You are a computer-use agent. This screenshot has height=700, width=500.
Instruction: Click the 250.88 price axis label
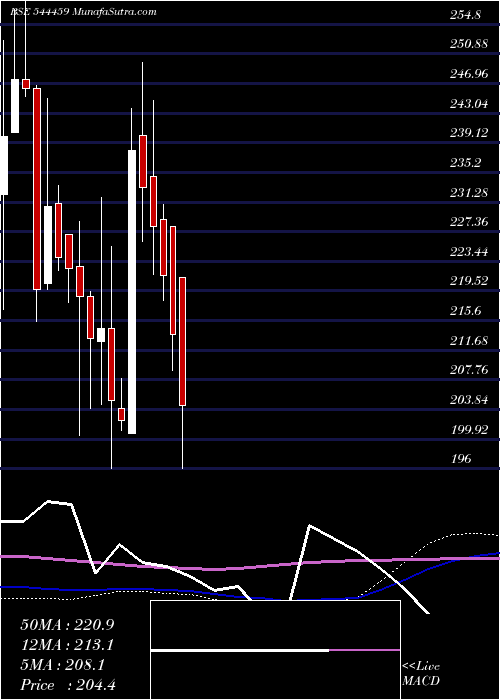coord(469,44)
